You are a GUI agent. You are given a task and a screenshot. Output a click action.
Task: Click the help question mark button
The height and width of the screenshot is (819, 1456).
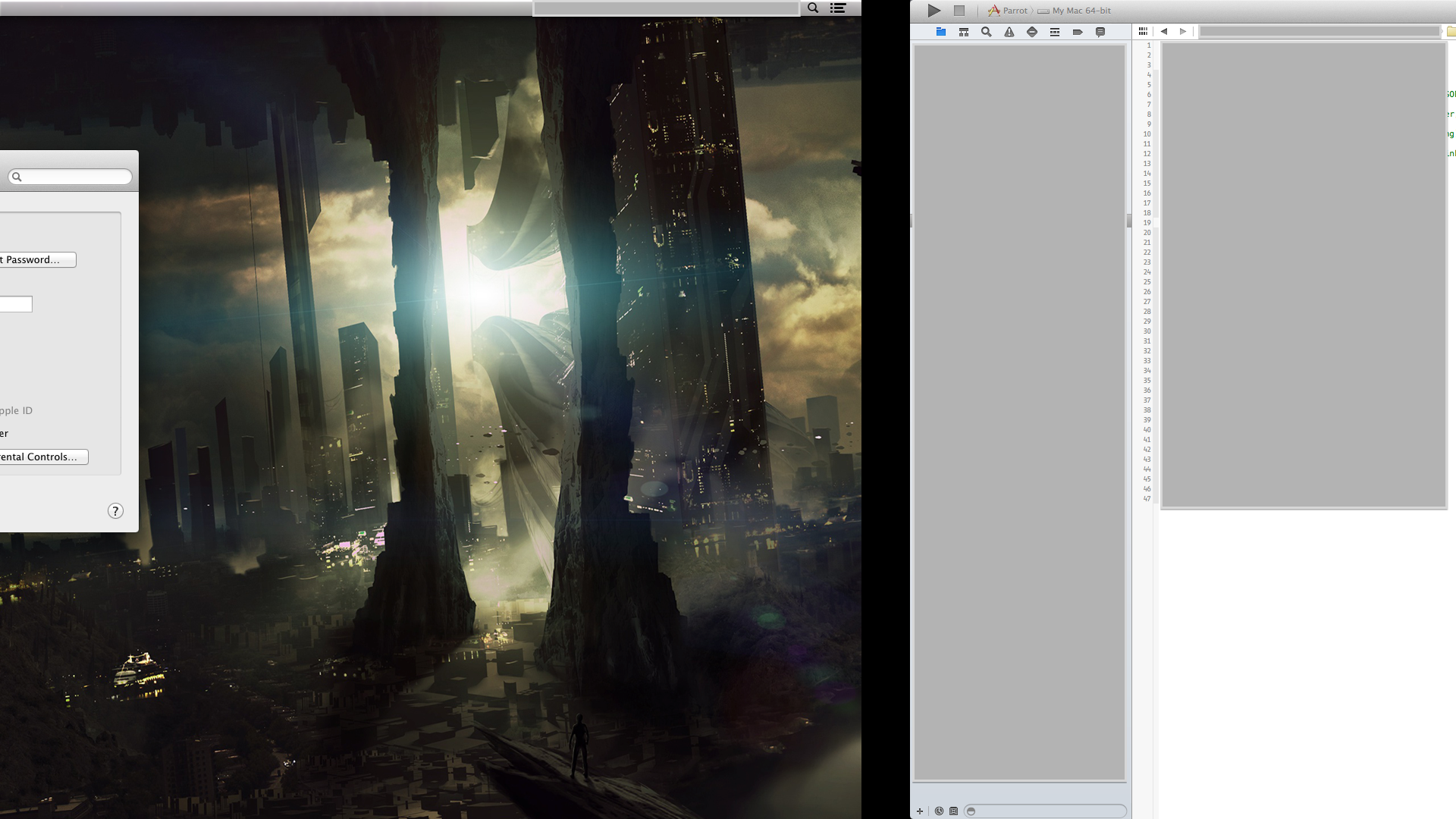coord(115,511)
